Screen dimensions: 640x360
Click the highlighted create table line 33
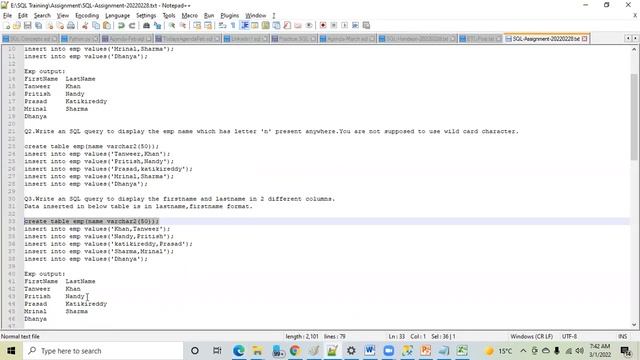click(91, 221)
